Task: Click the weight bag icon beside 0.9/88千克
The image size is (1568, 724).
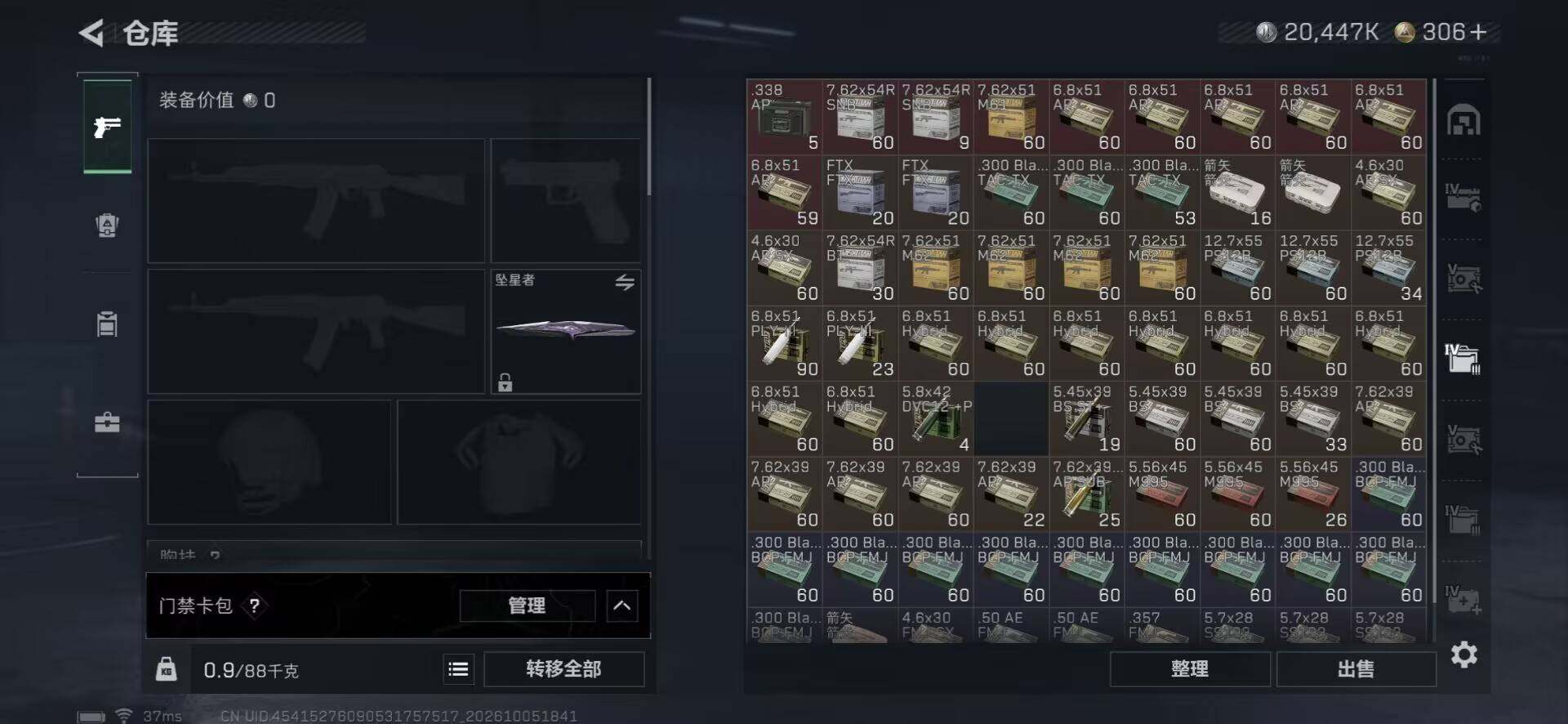Action: click(x=167, y=669)
